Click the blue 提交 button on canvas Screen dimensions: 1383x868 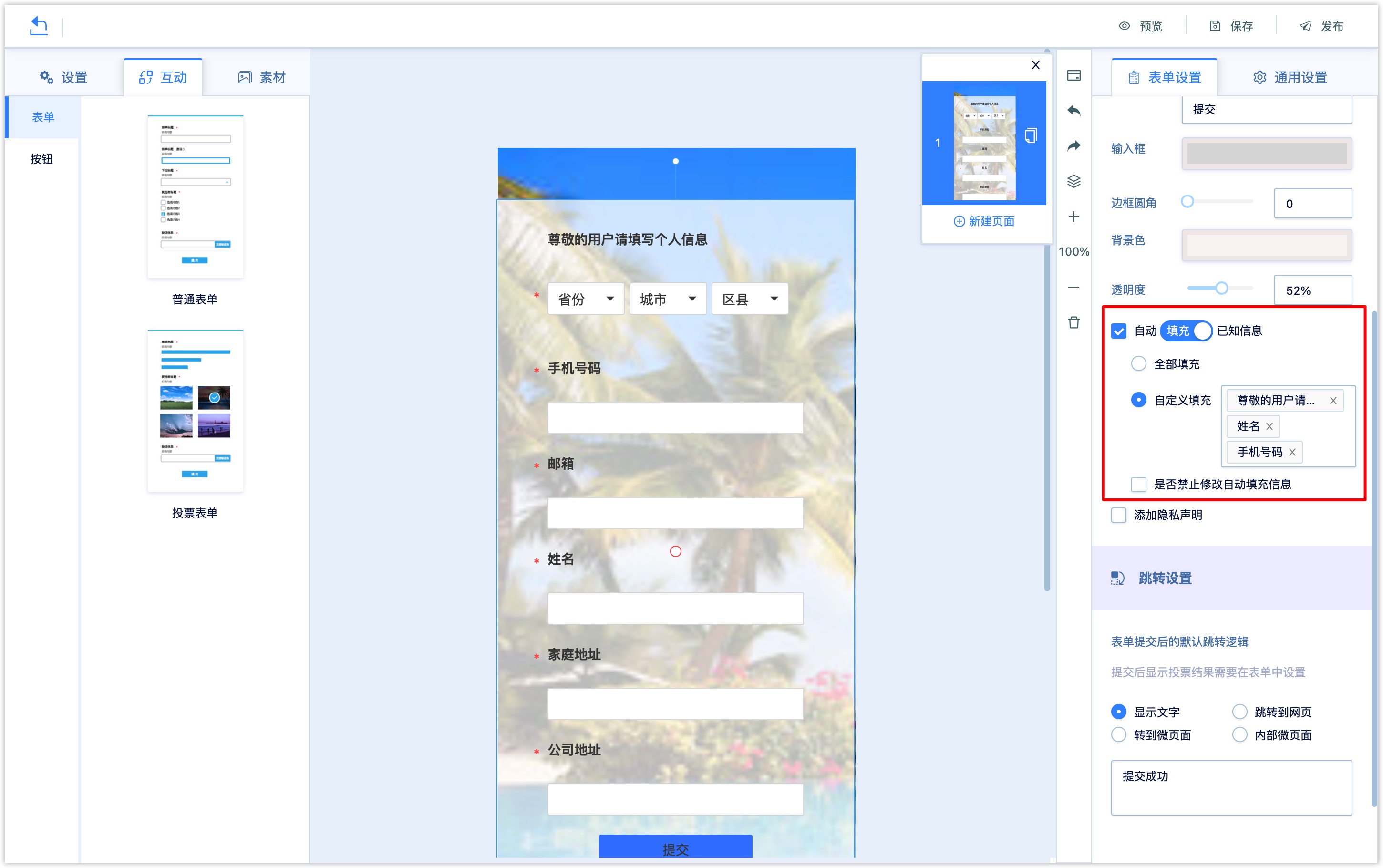click(x=675, y=847)
